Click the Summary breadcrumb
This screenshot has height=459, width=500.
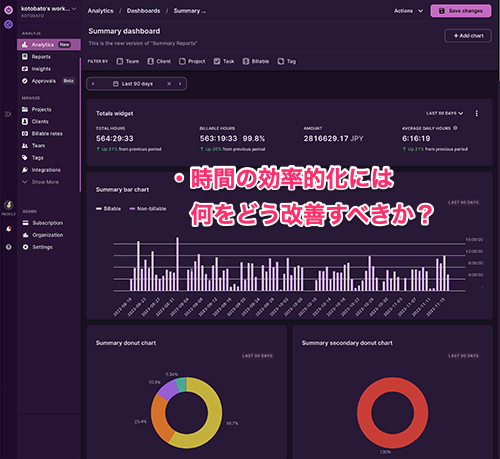(189, 11)
